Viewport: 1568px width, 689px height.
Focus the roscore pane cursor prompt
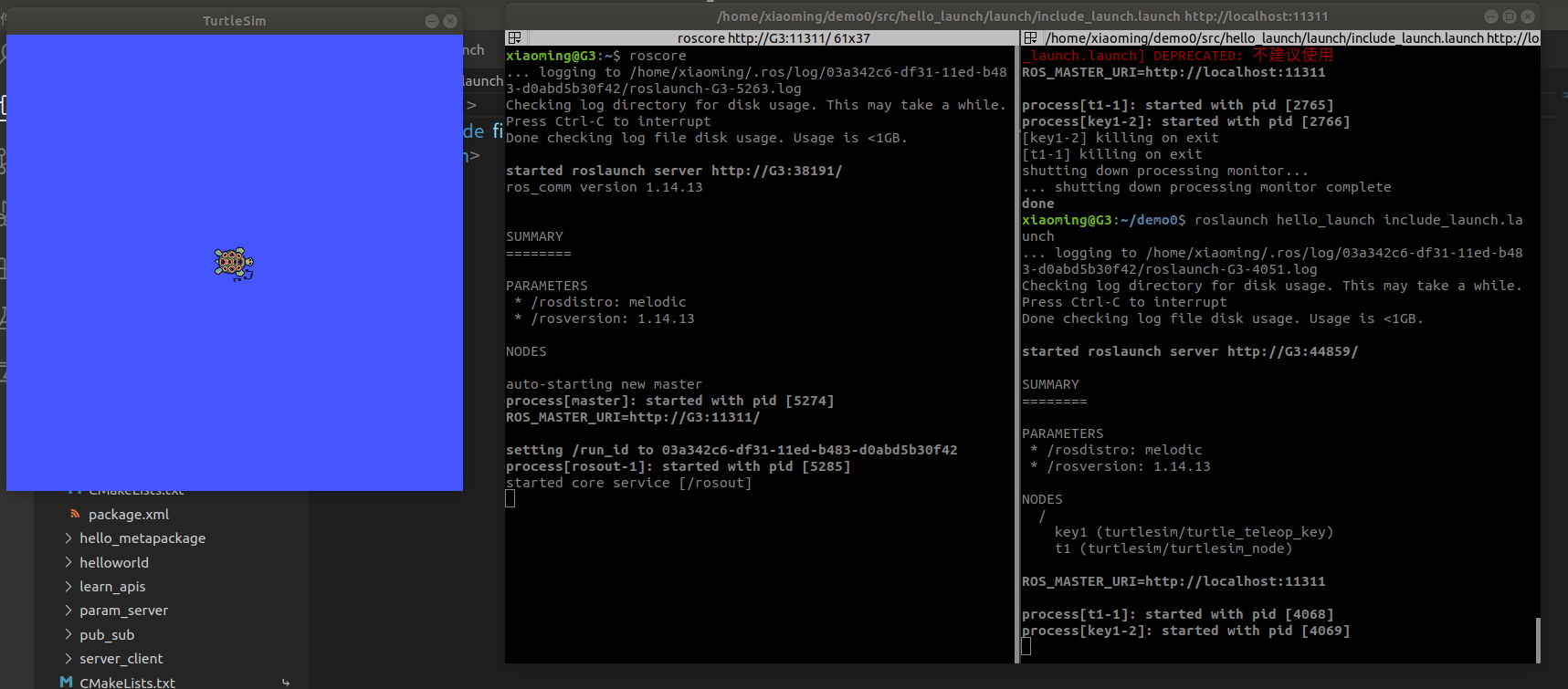click(510, 499)
